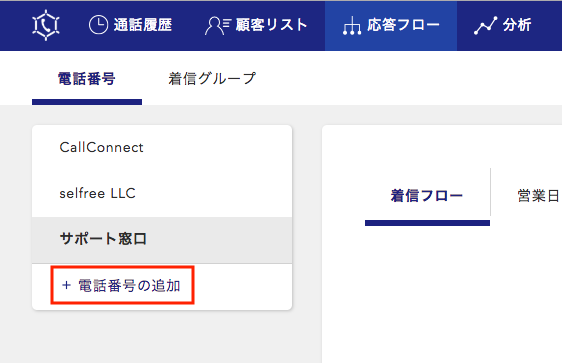Click the flow tree icon beside 応答フロー

pos(352,26)
